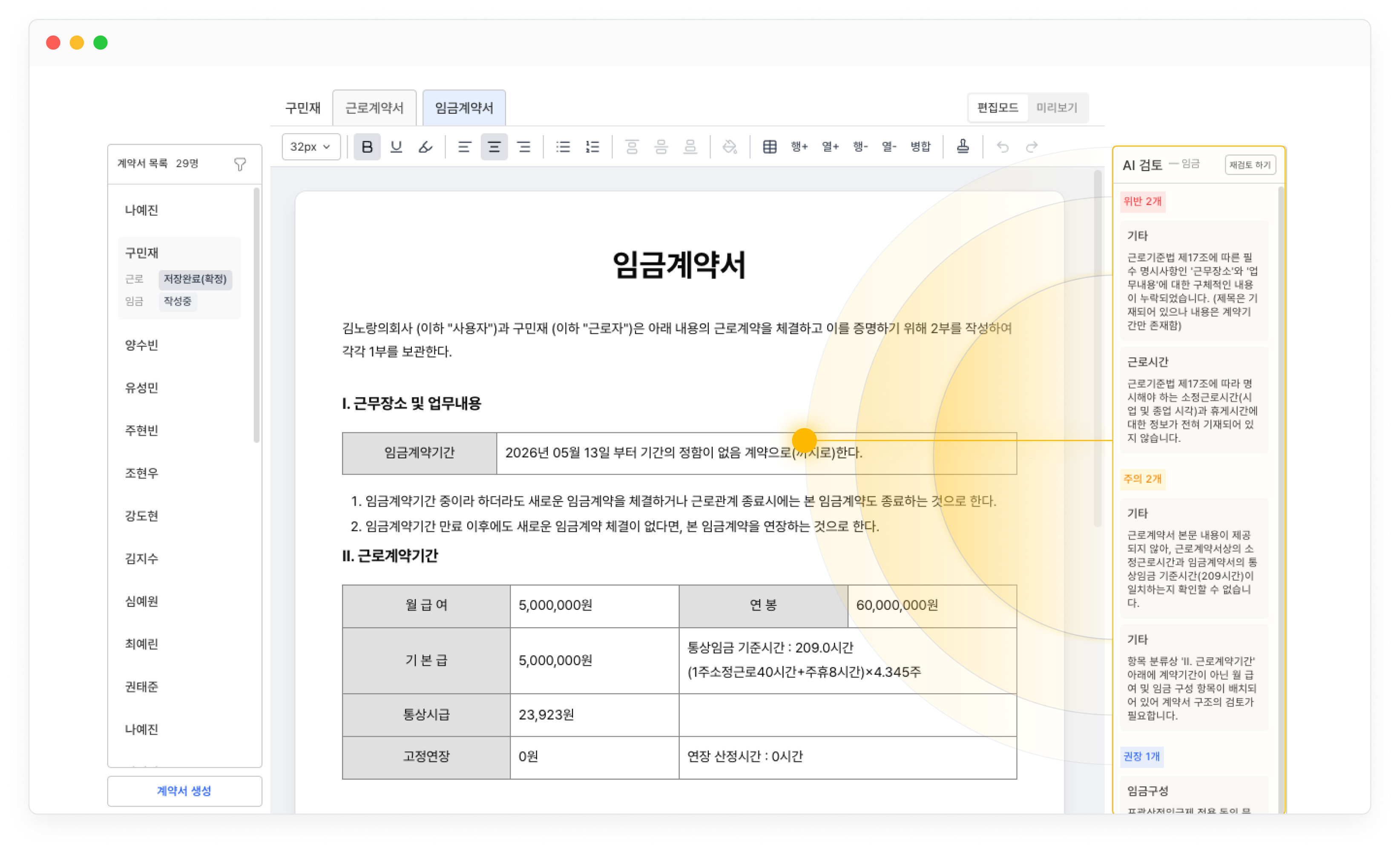Switch to the 근로계약서 tab
The height and width of the screenshot is (853, 1400).
point(374,108)
